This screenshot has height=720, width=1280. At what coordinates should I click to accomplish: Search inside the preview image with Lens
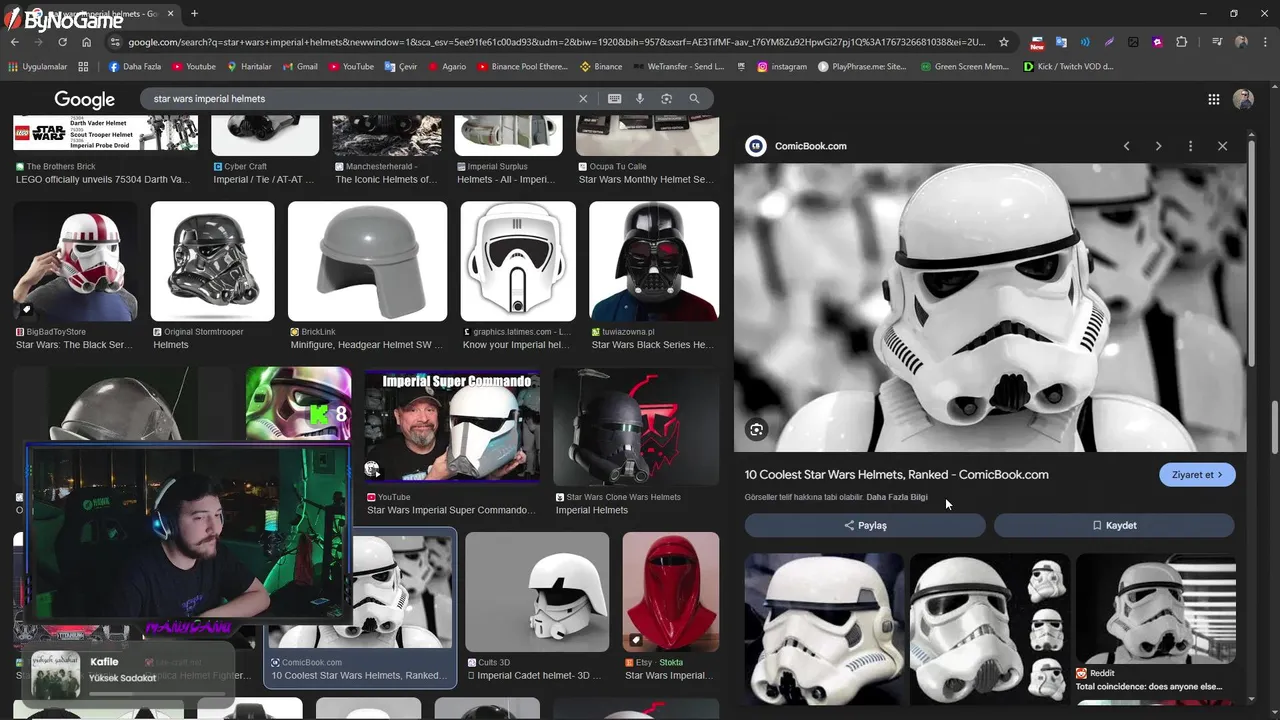pyautogui.click(x=757, y=430)
